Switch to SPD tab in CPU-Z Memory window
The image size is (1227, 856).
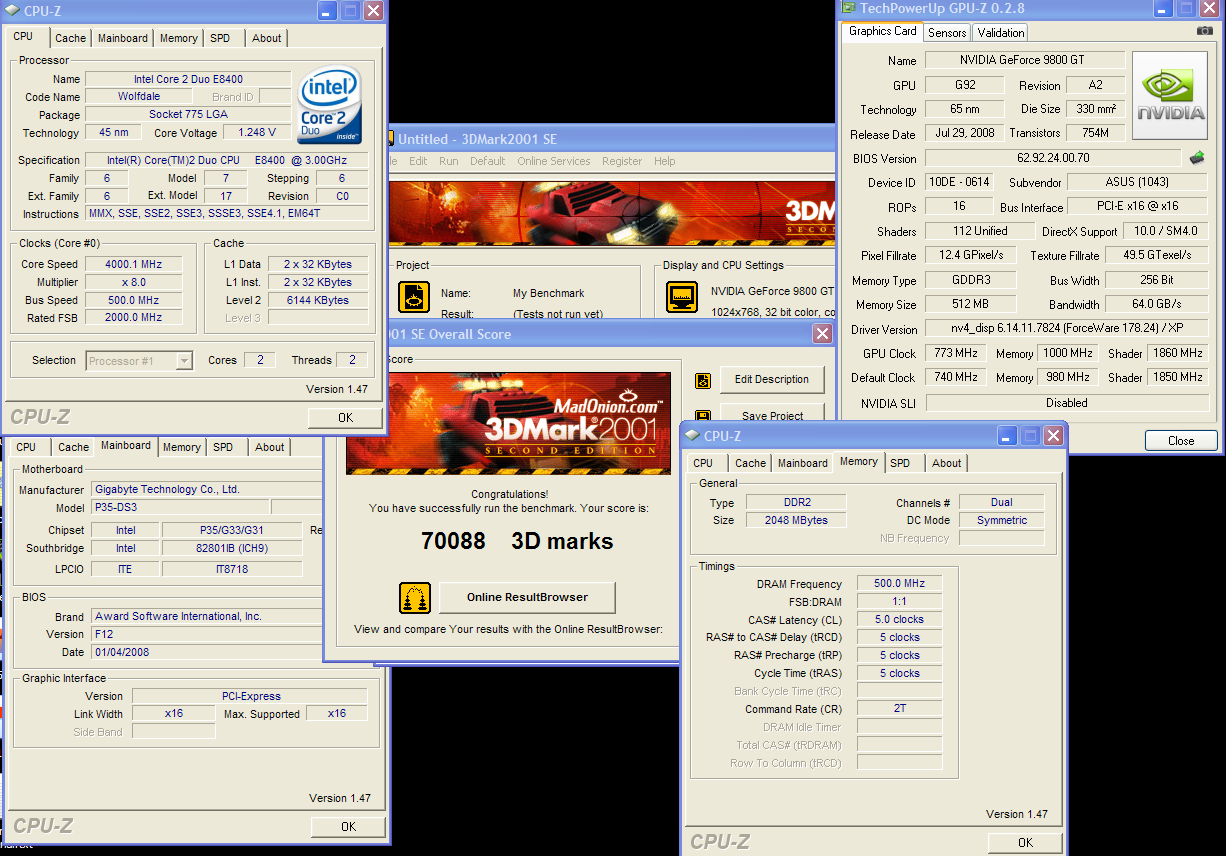tap(900, 463)
